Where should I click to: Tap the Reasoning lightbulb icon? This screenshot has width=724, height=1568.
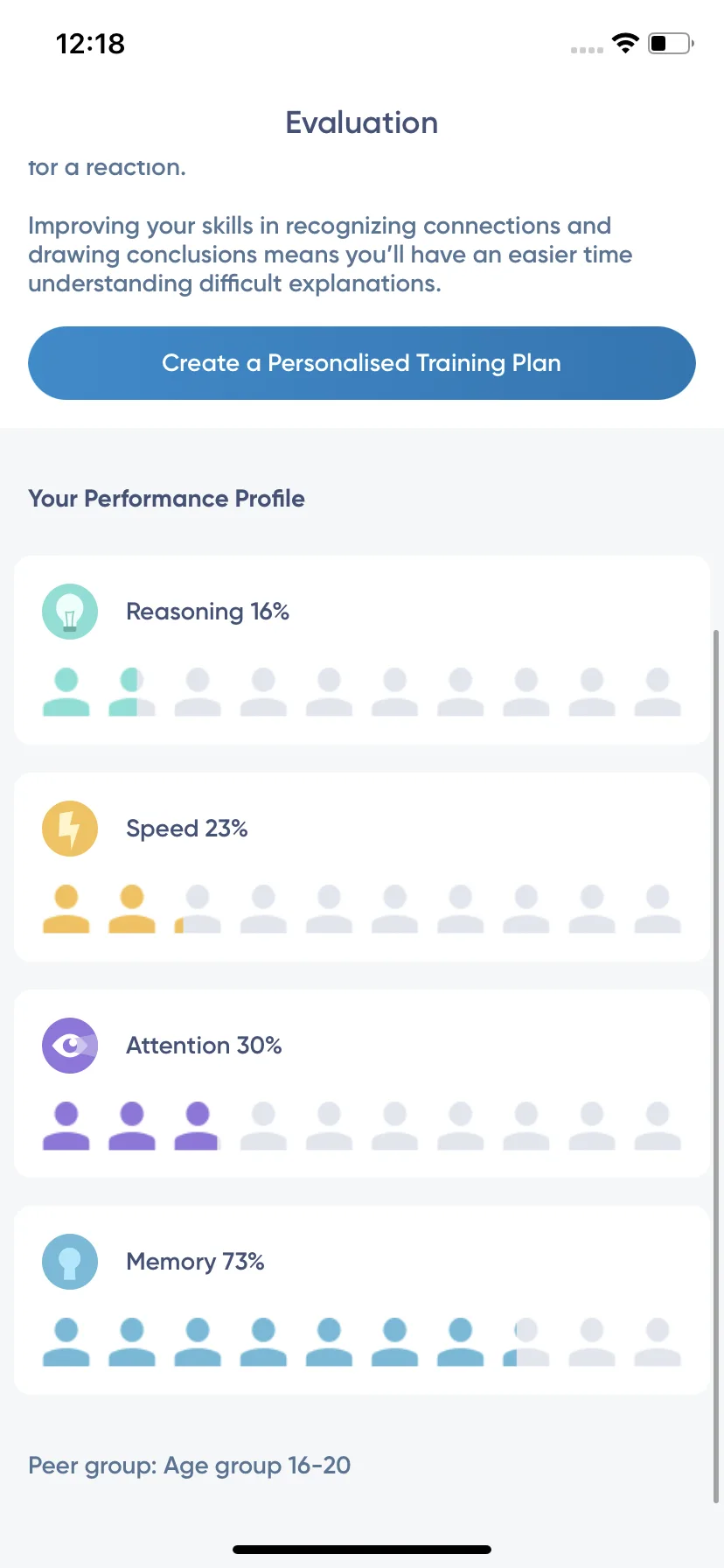[70, 612]
